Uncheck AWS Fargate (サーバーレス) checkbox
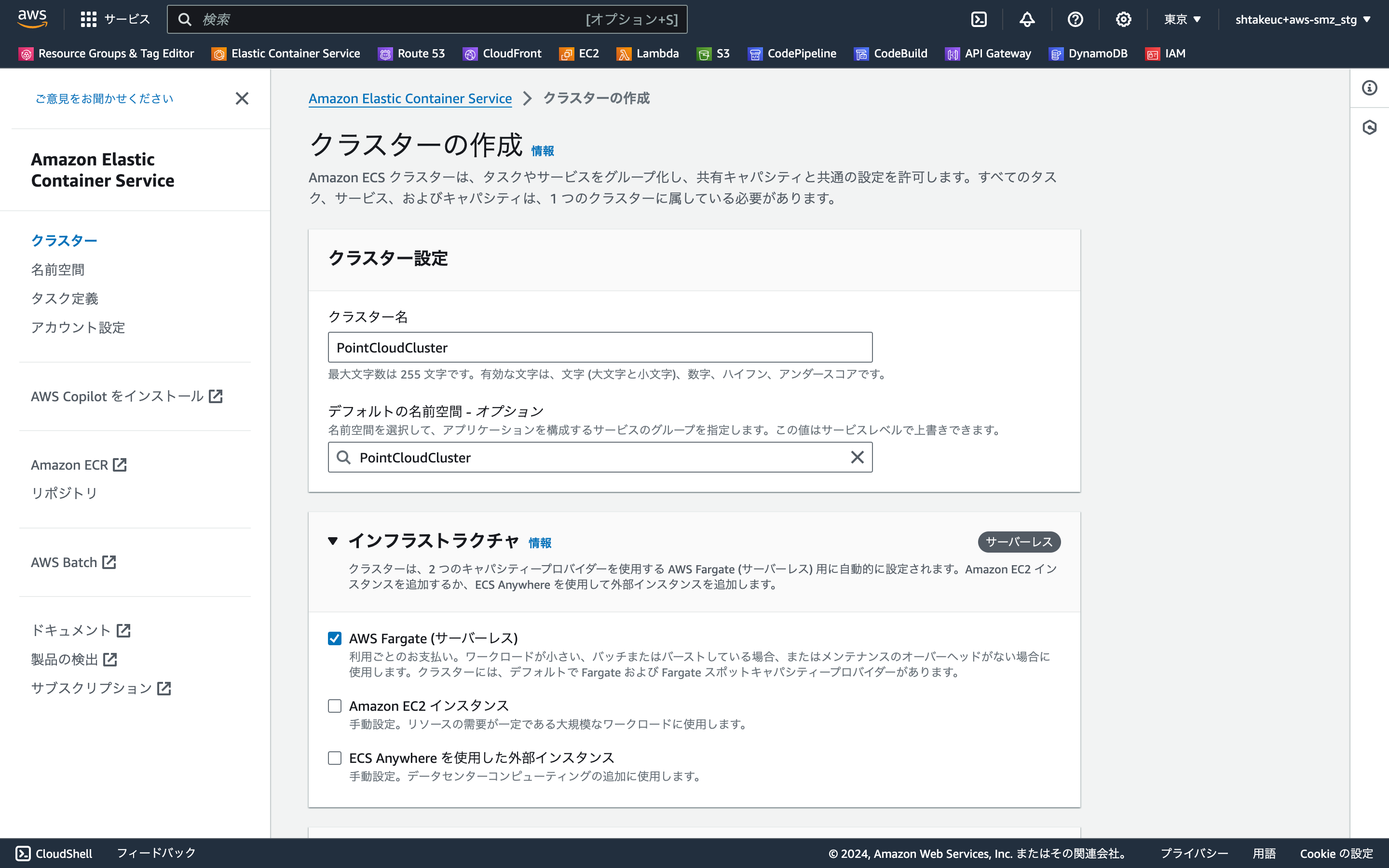This screenshot has height=868, width=1389. point(335,638)
